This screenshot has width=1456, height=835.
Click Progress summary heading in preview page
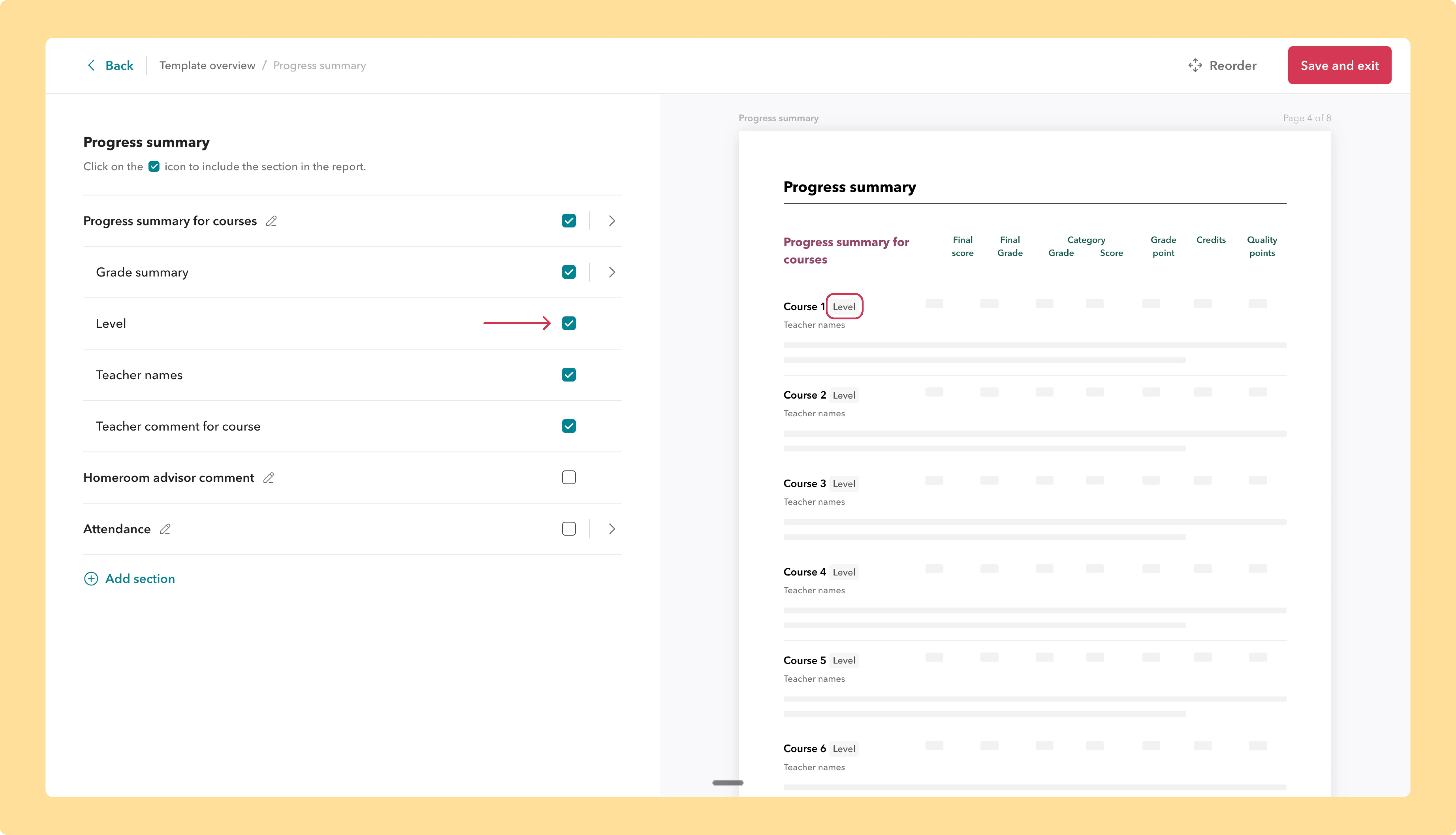[849, 187]
